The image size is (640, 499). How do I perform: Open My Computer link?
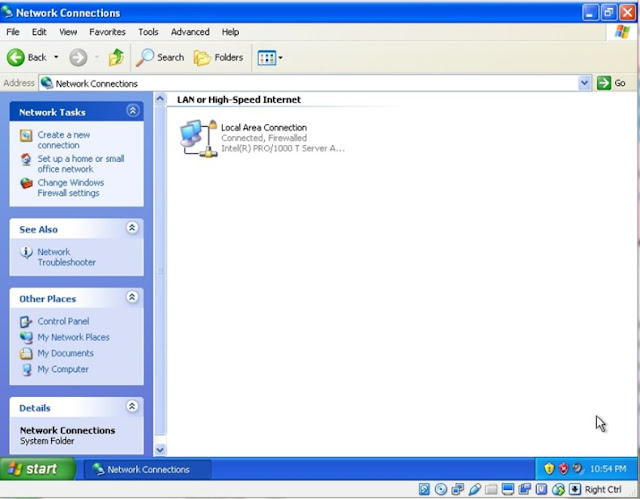click(63, 369)
